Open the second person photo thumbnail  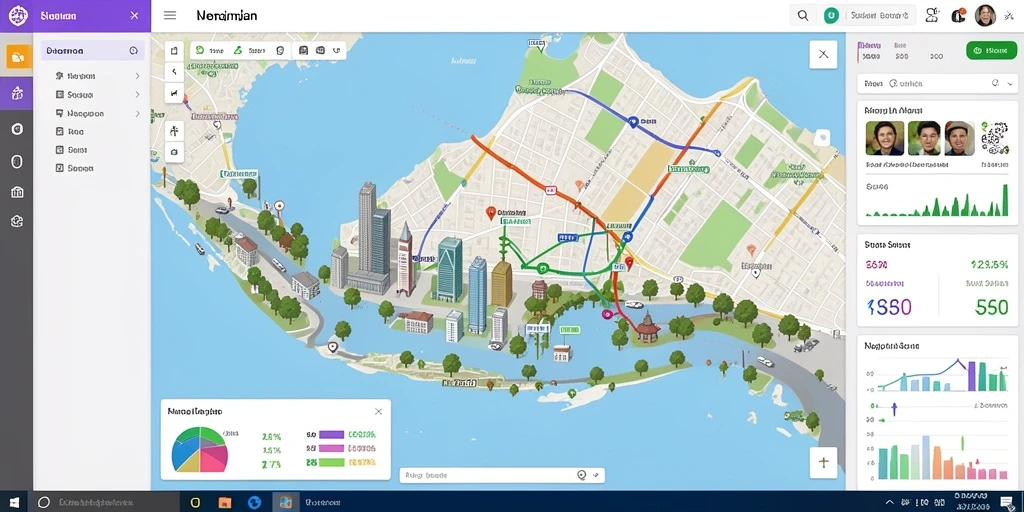[x=924, y=138]
